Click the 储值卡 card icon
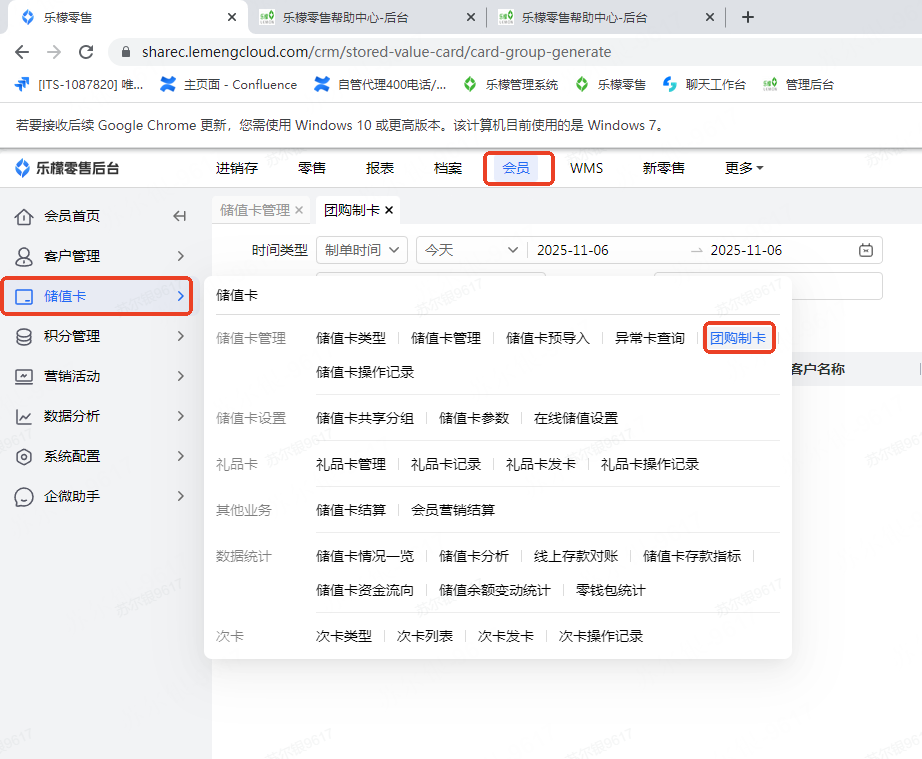The image size is (922, 759). pos(24,296)
